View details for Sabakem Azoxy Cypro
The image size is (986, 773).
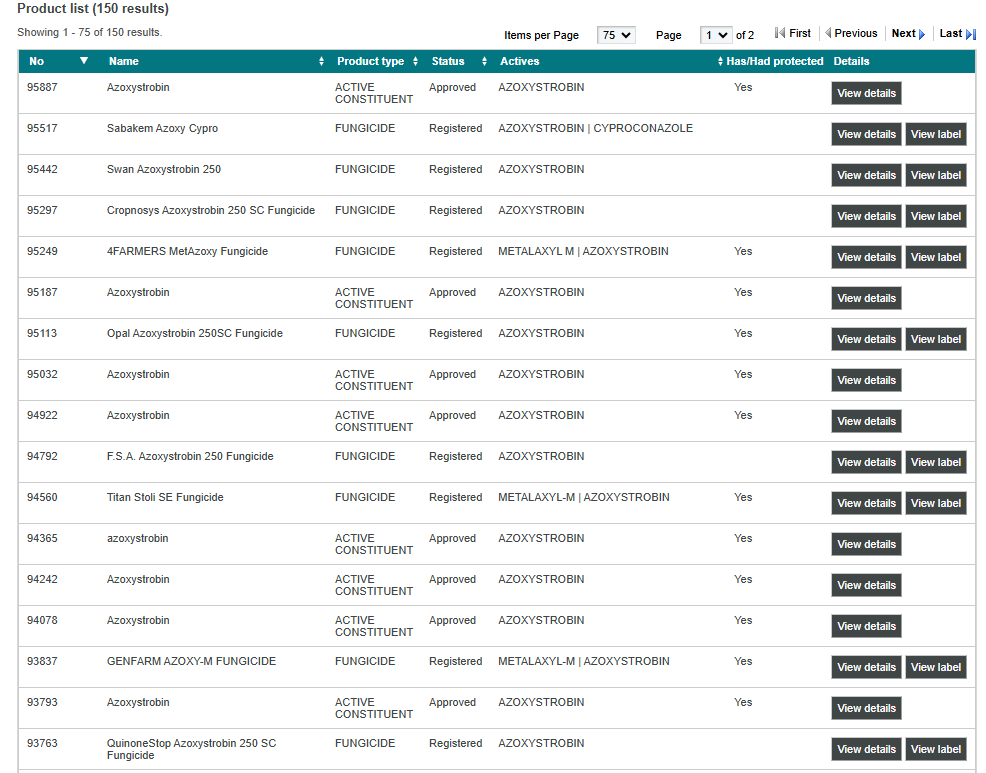[866, 135]
